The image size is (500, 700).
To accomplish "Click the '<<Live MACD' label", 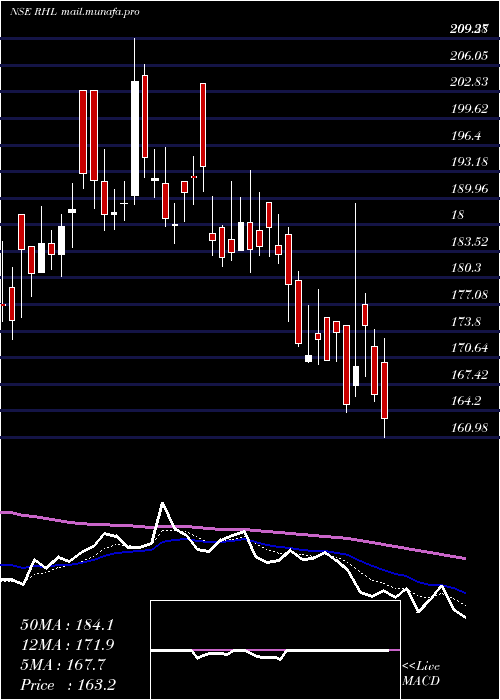I will point(421,673).
